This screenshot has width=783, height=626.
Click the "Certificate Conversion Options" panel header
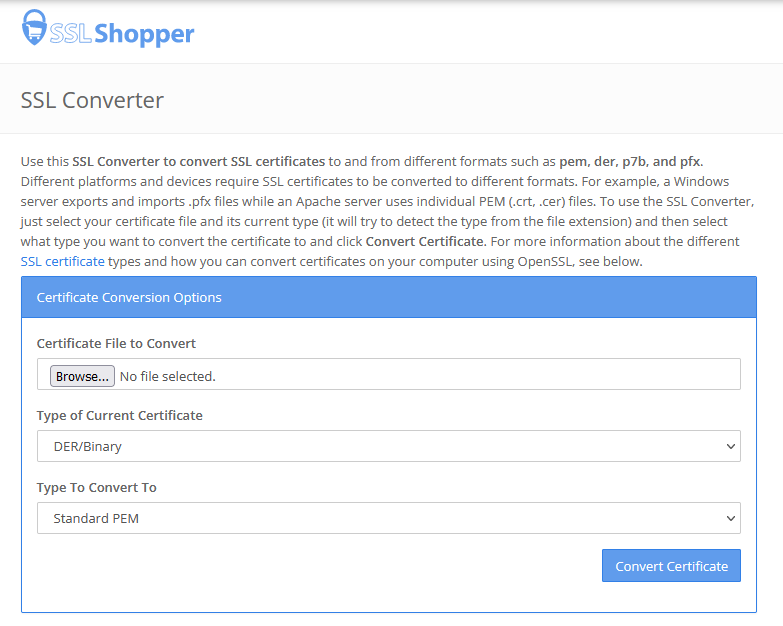(129, 297)
